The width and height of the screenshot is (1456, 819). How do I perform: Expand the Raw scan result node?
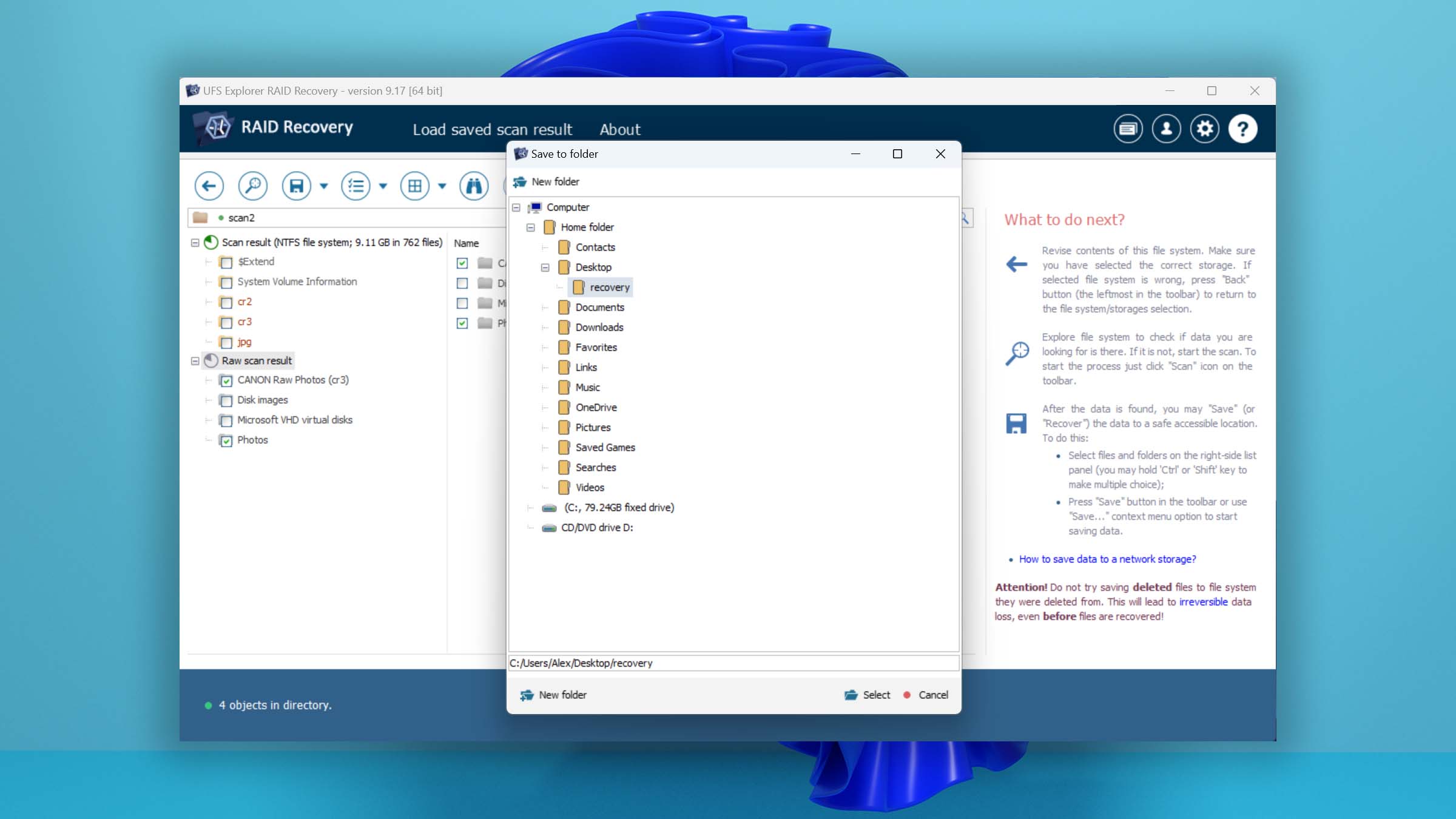point(196,360)
